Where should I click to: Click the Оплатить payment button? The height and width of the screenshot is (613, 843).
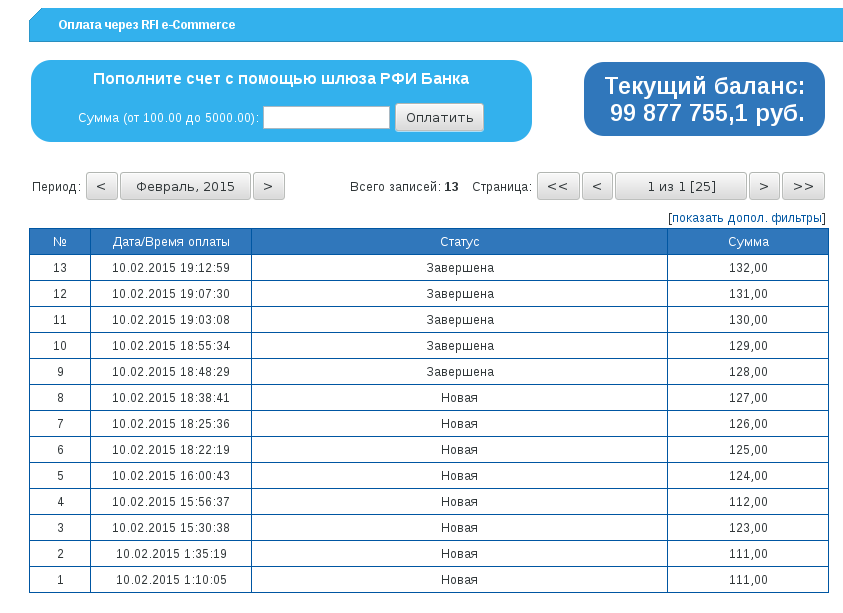pyautogui.click(x=439, y=118)
